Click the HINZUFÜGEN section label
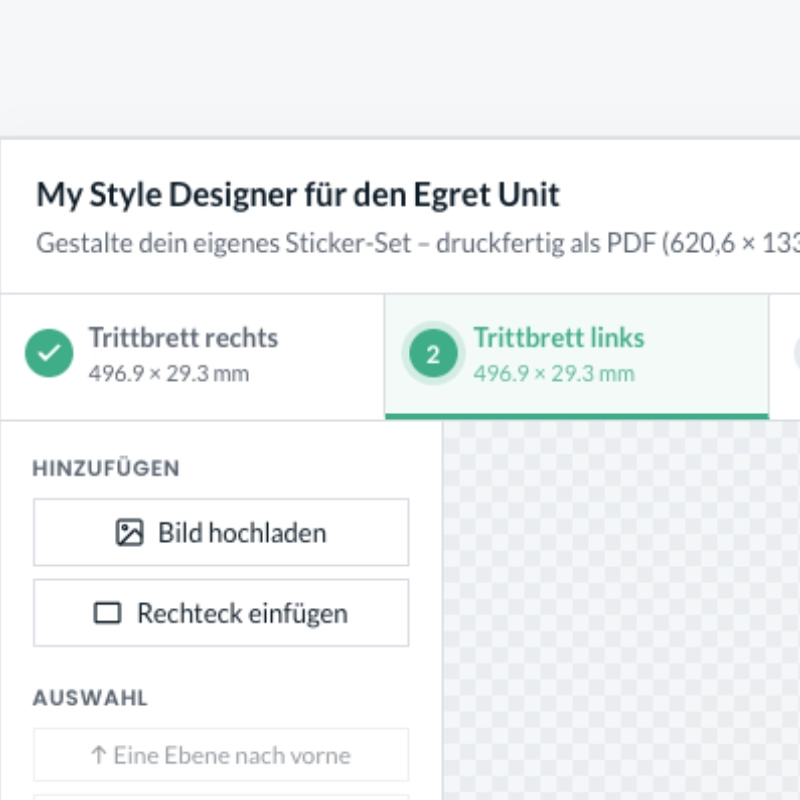800x800 pixels. pos(106,468)
